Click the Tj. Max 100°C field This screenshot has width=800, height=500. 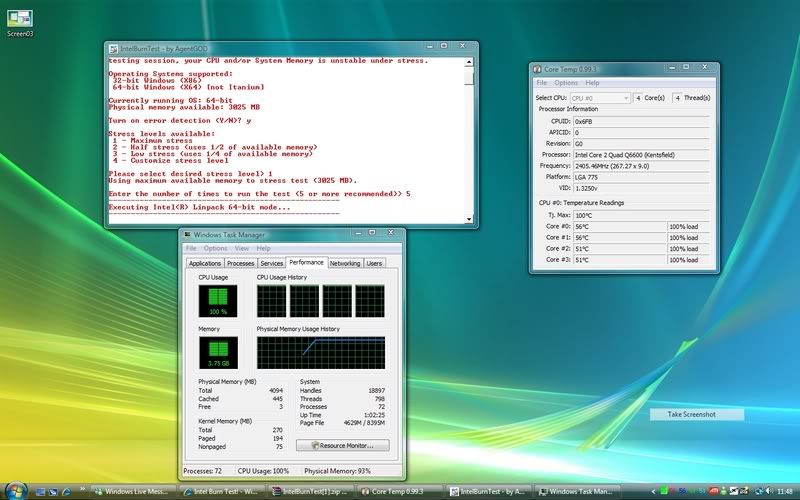point(641,215)
